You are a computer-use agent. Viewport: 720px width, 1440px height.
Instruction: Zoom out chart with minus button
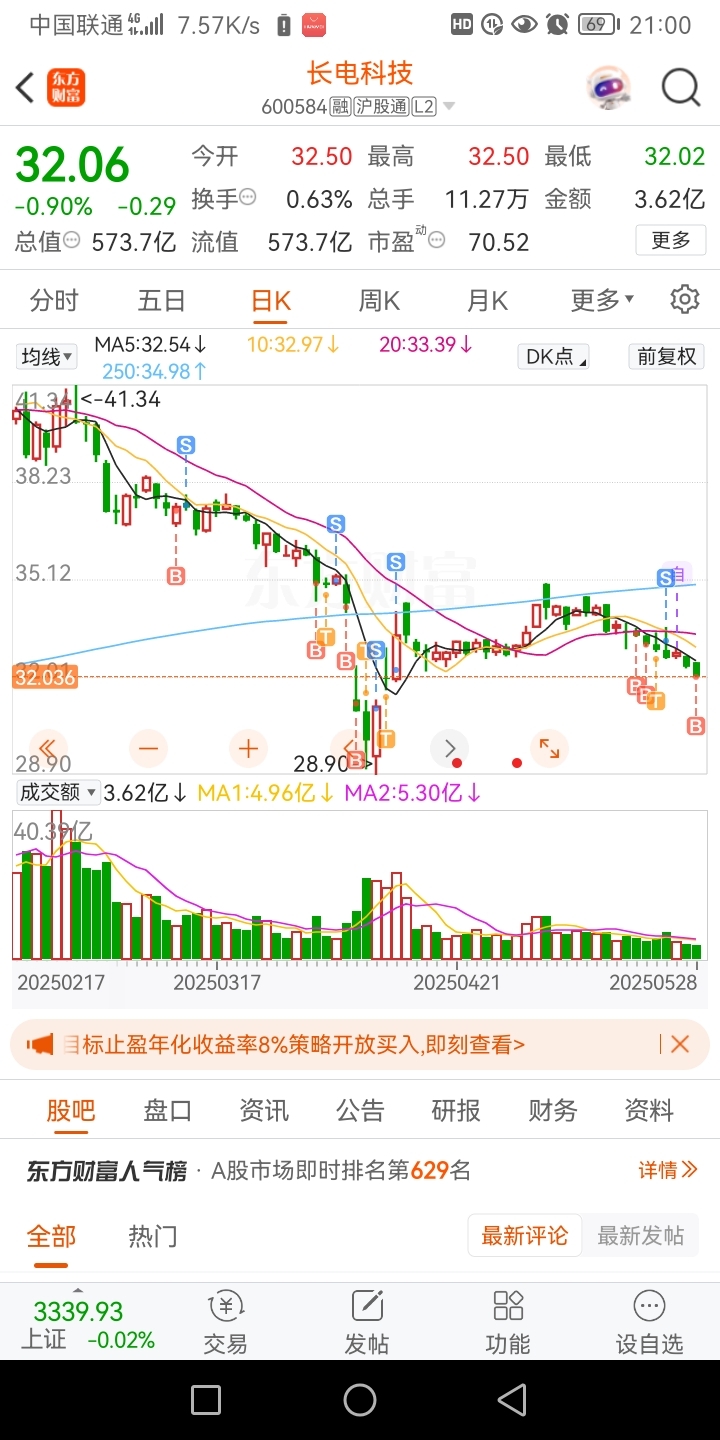149,748
